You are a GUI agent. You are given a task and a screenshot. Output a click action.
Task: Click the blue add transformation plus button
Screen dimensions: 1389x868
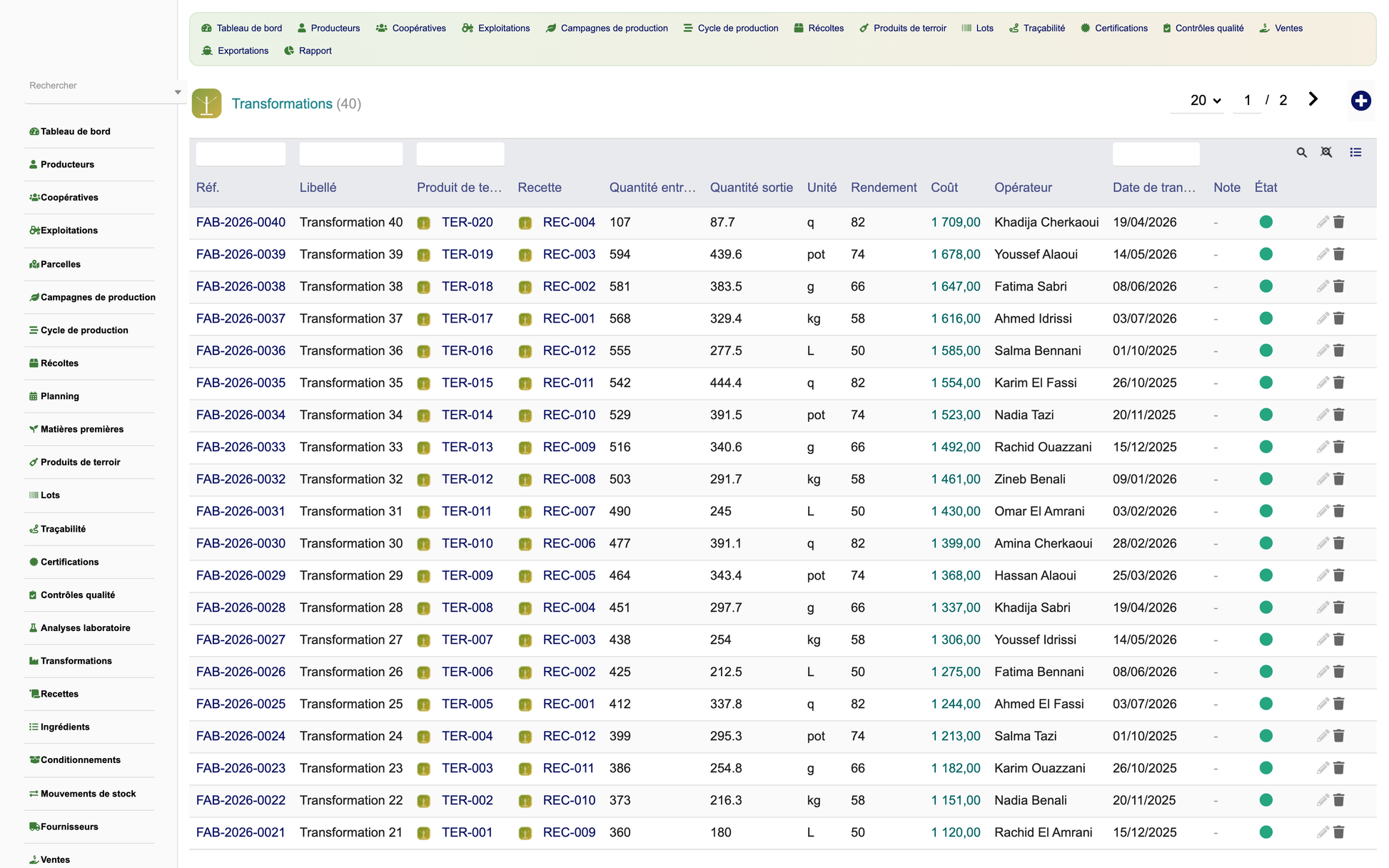1360,101
